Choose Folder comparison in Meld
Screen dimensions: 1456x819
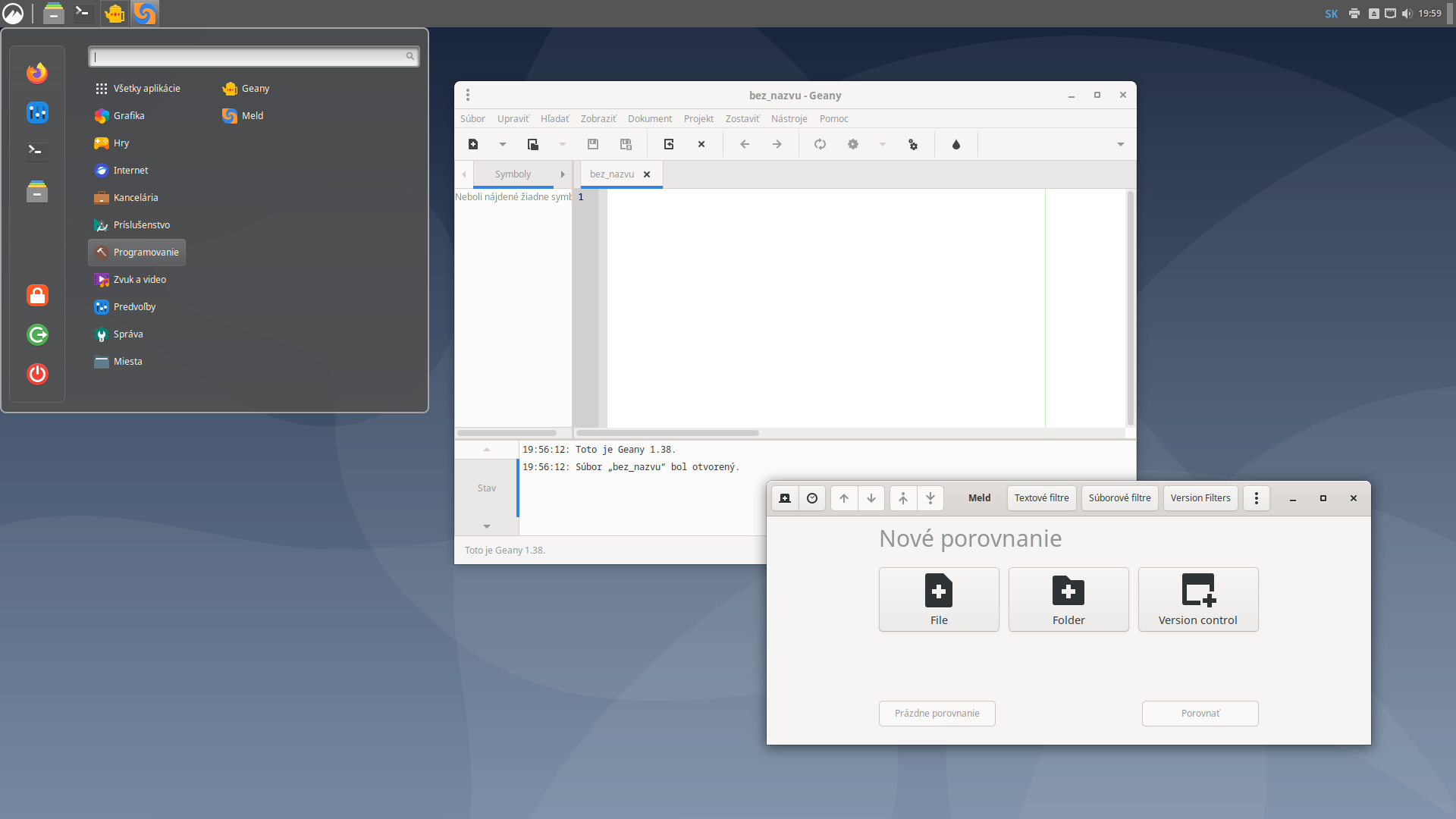1068,599
